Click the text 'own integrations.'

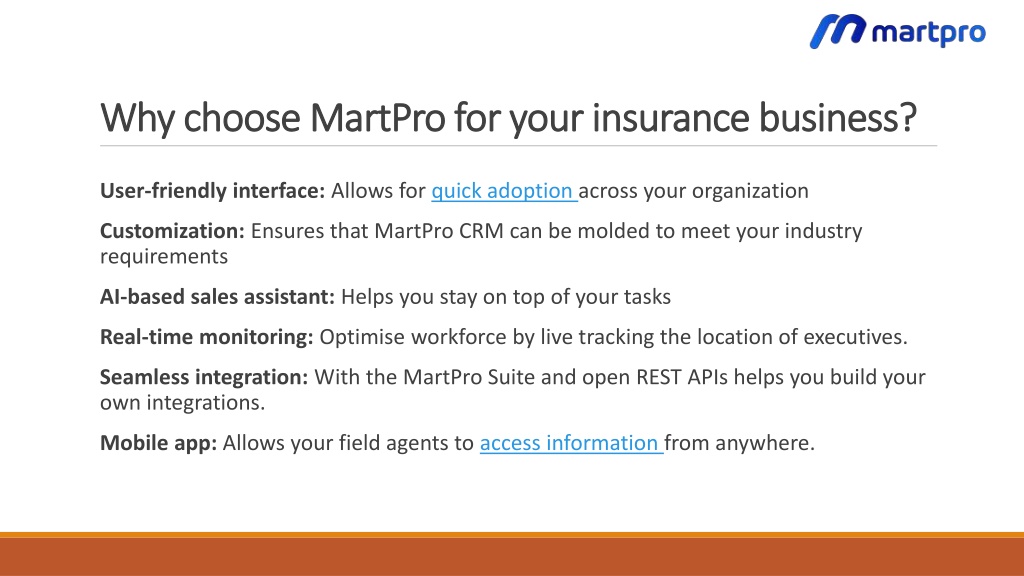183,402
